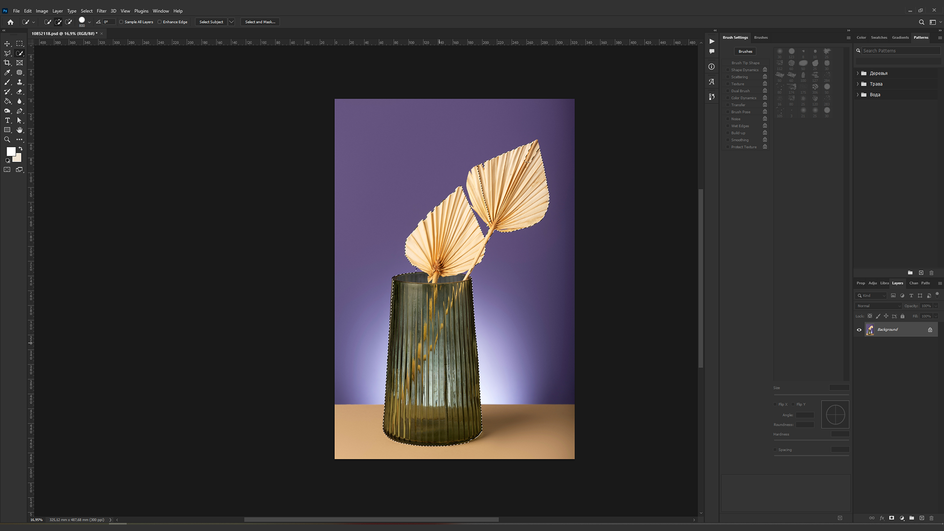This screenshot has width=944, height=531.
Task: Open the Image menu
Action: [x=42, y=11]
